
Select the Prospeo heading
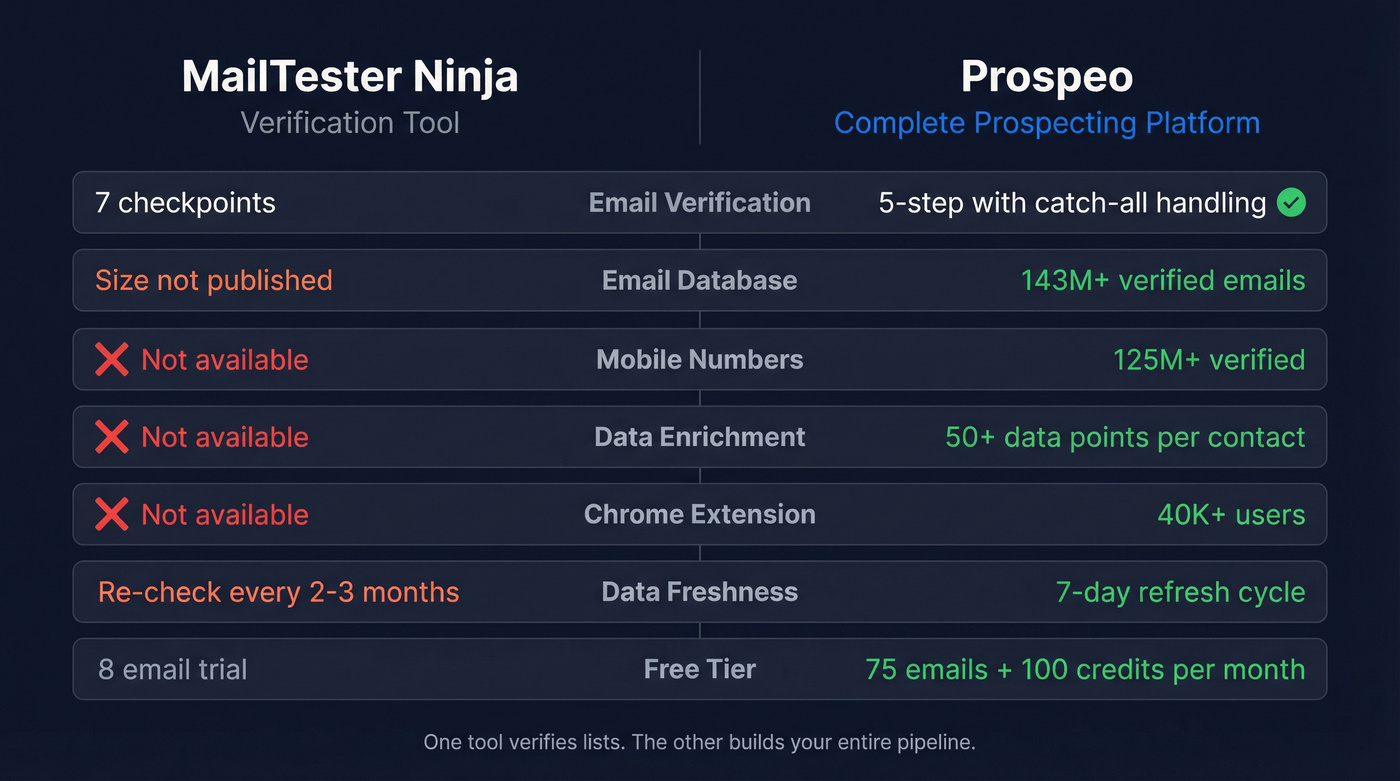[x=1046, y=75]
